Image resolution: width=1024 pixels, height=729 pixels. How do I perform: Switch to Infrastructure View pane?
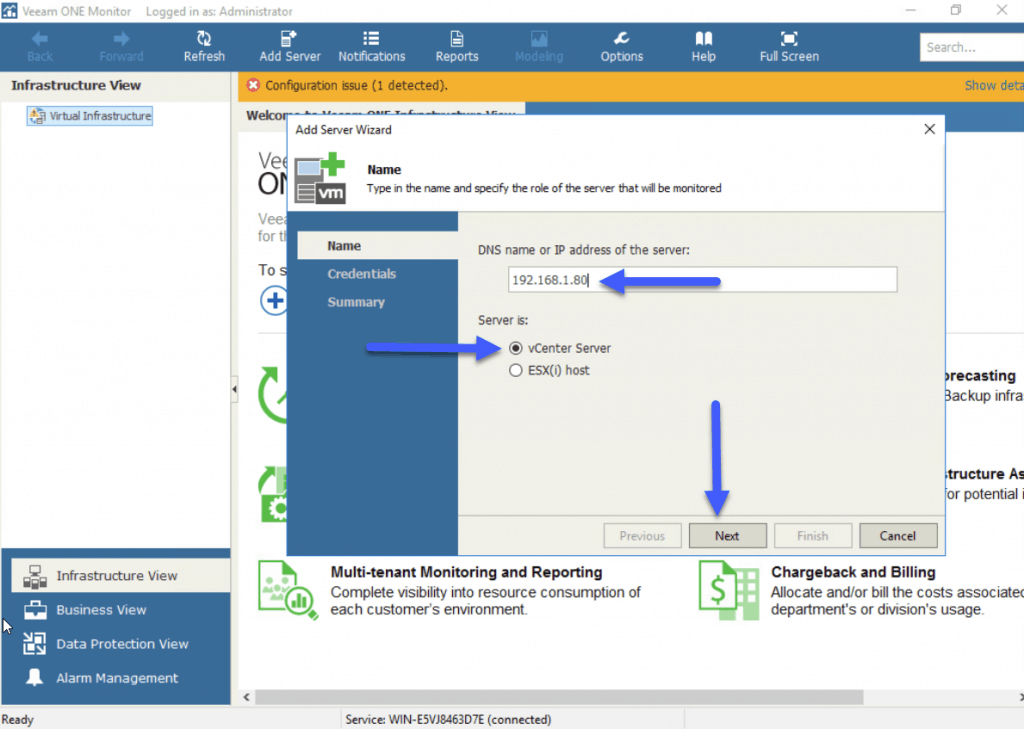point(121,575)
